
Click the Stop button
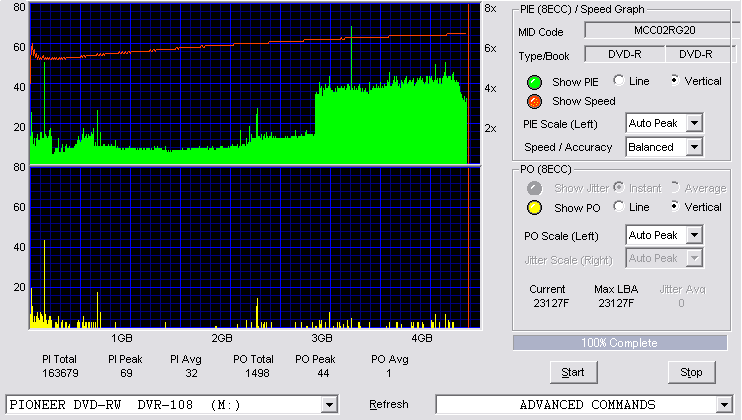(x=691, y=372)
